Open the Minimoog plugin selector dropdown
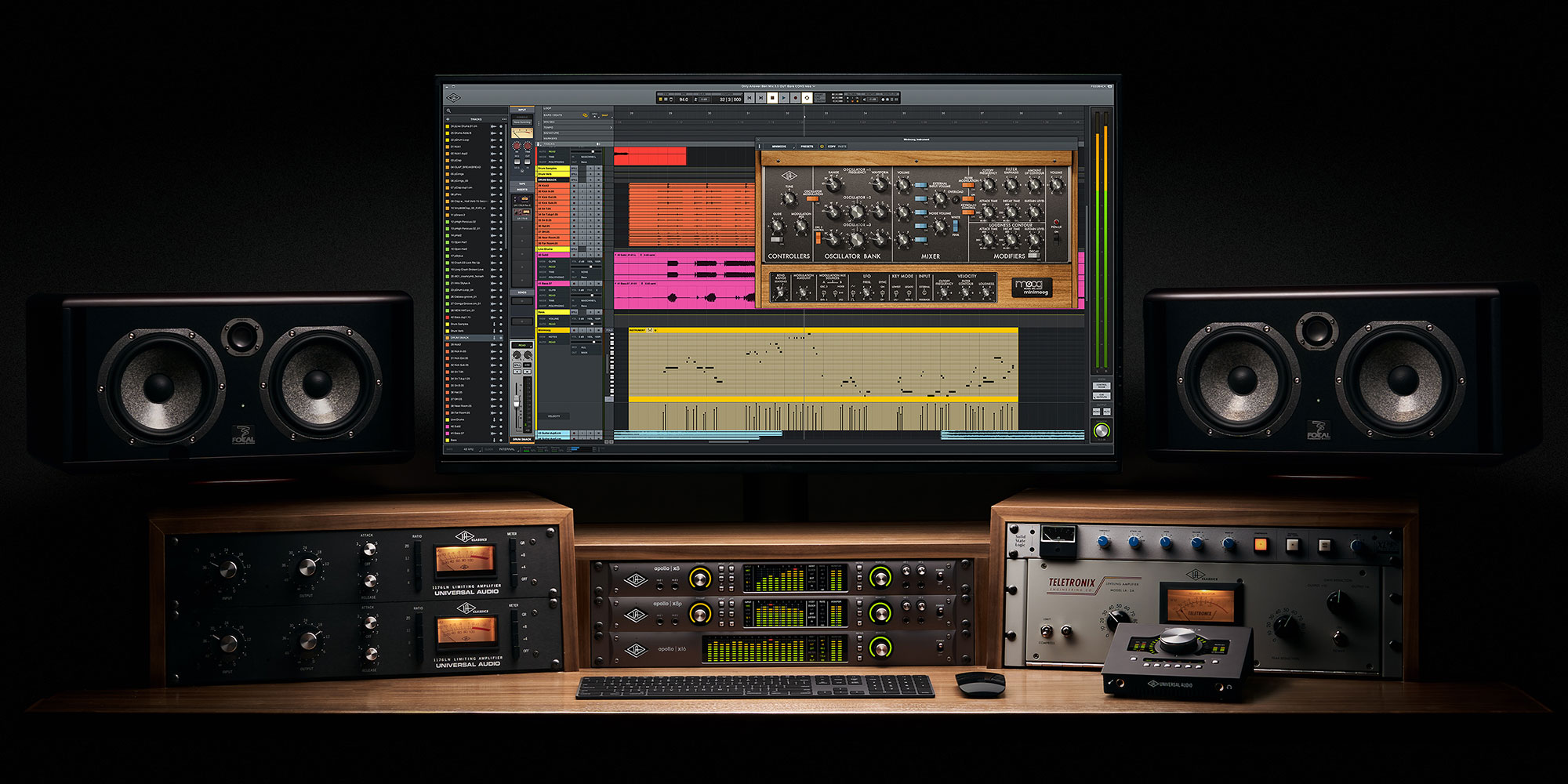This screenshot has height=784, width=1568. click(x=780, y=146)
